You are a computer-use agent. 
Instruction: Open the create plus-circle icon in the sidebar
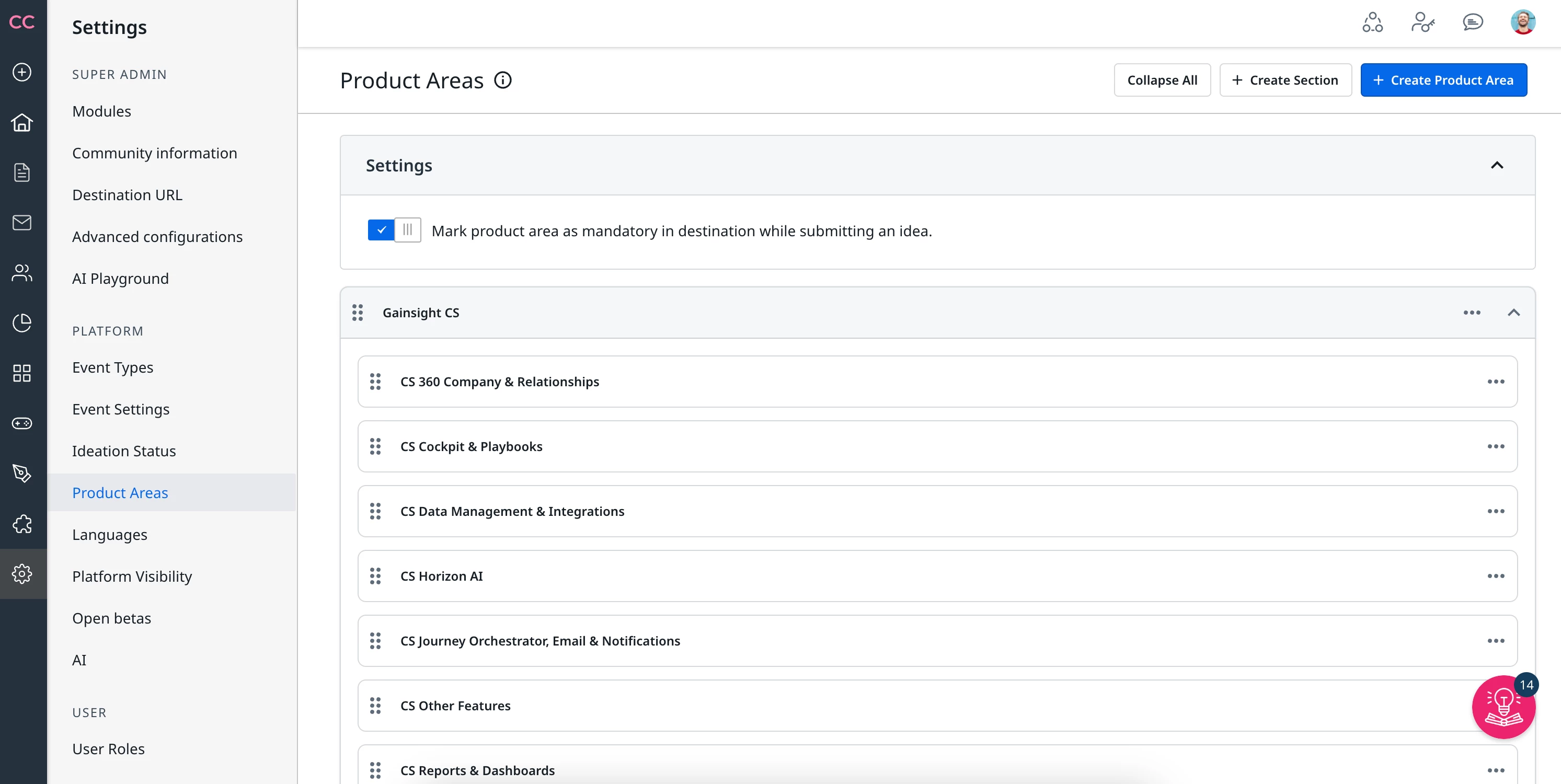[22, 72]
